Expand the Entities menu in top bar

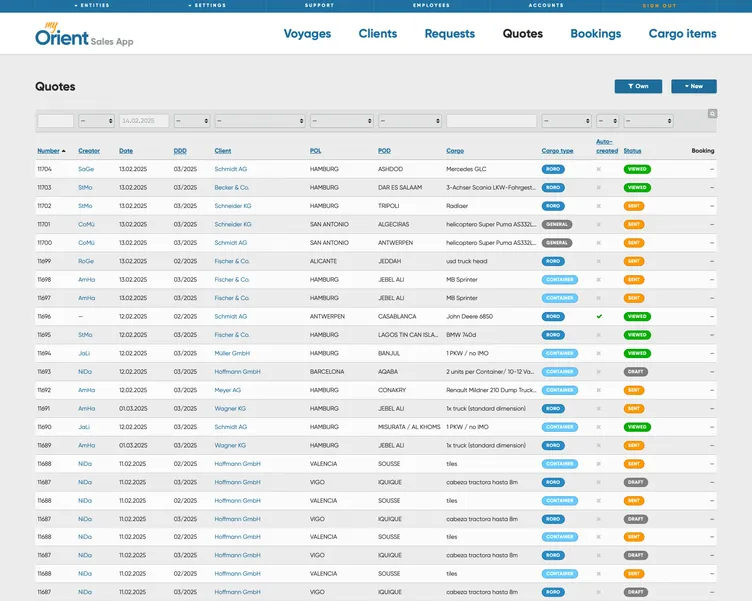coord(92,5)
